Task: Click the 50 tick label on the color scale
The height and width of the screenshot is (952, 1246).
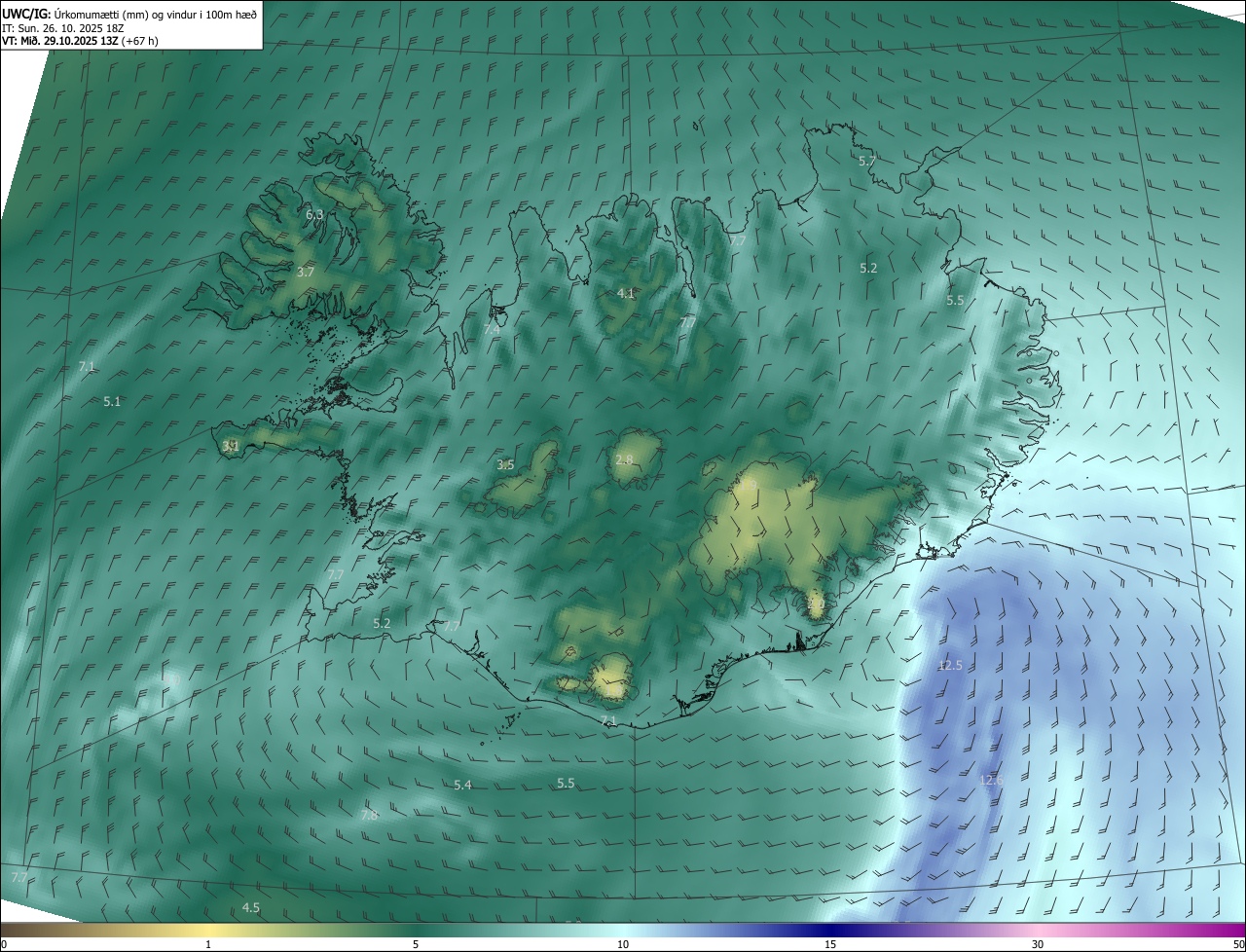Action: (1237, 944)
